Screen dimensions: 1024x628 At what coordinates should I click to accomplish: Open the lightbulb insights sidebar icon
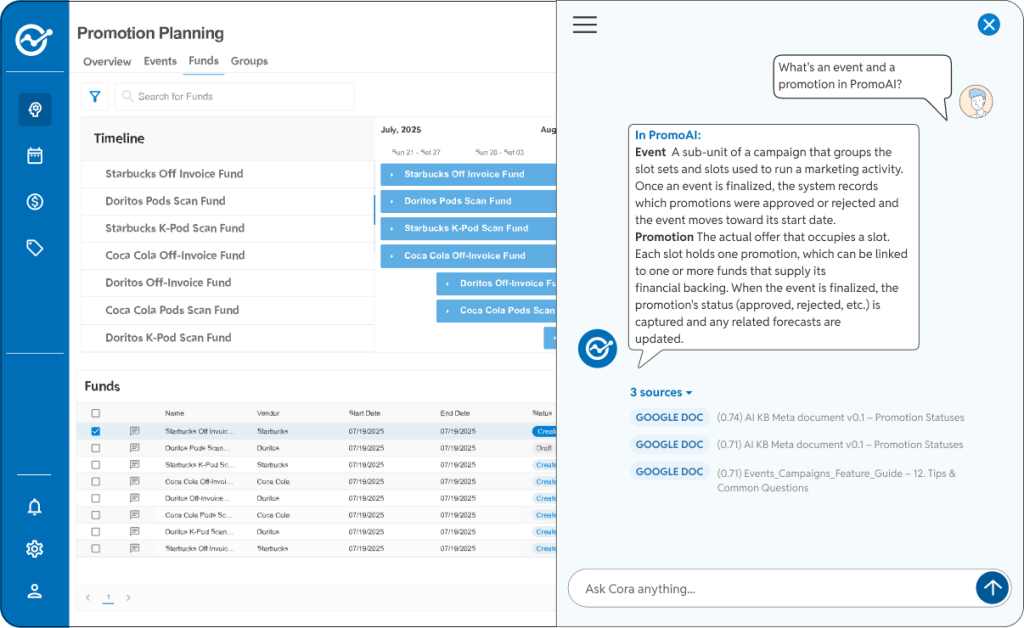pyautogui.click(x=35, y=109)
